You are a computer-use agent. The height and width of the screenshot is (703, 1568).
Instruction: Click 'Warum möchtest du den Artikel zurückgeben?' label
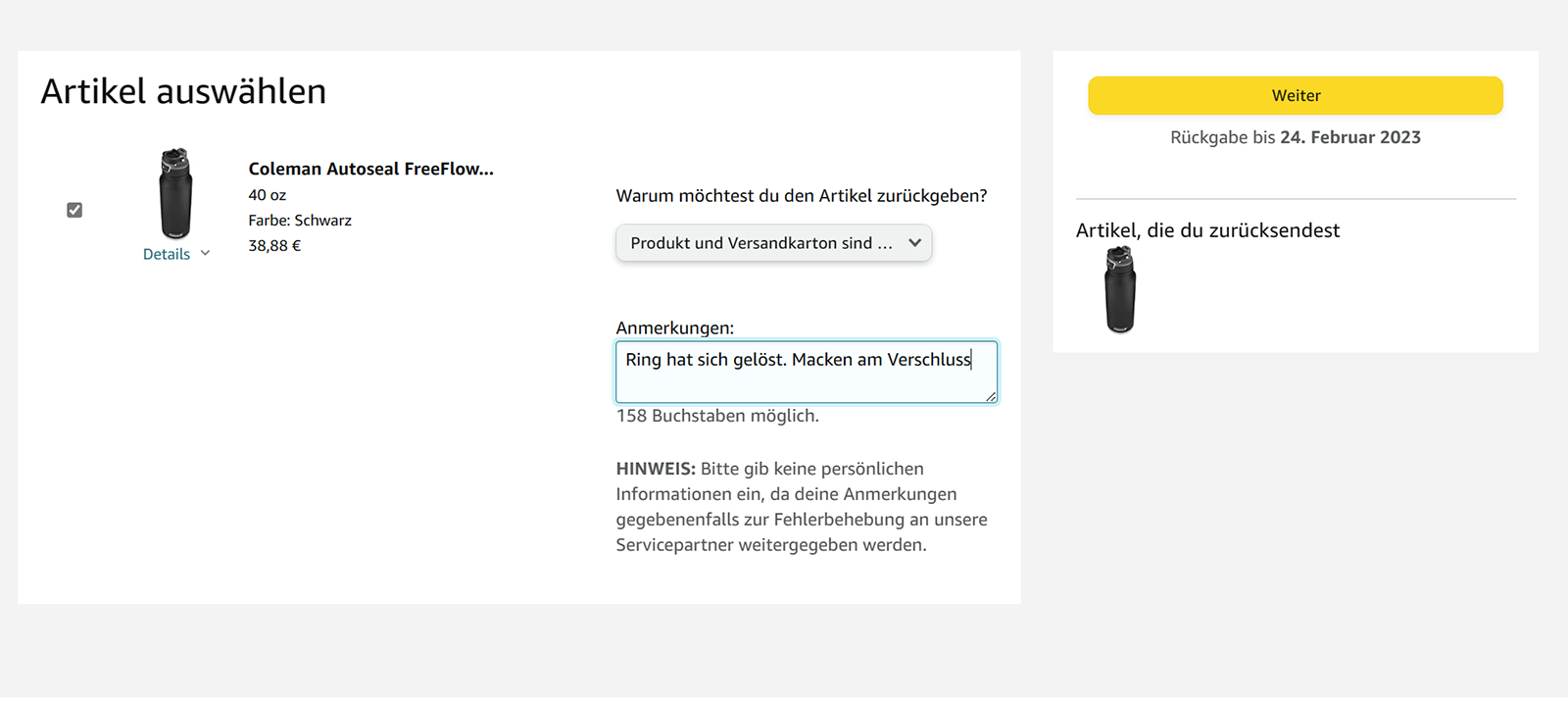click(x=802, y=196)
